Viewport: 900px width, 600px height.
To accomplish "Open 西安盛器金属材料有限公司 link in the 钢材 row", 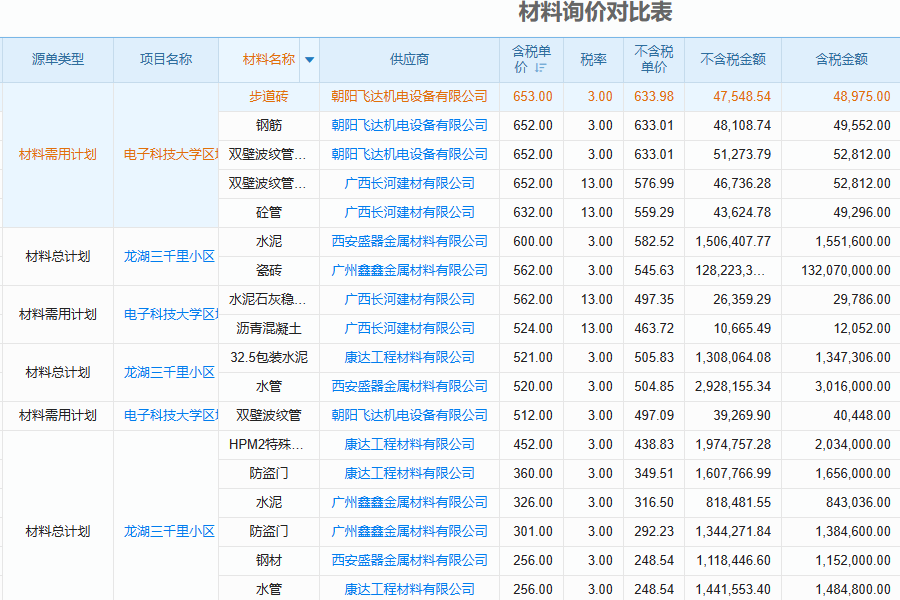I will (x=409, y=561).
